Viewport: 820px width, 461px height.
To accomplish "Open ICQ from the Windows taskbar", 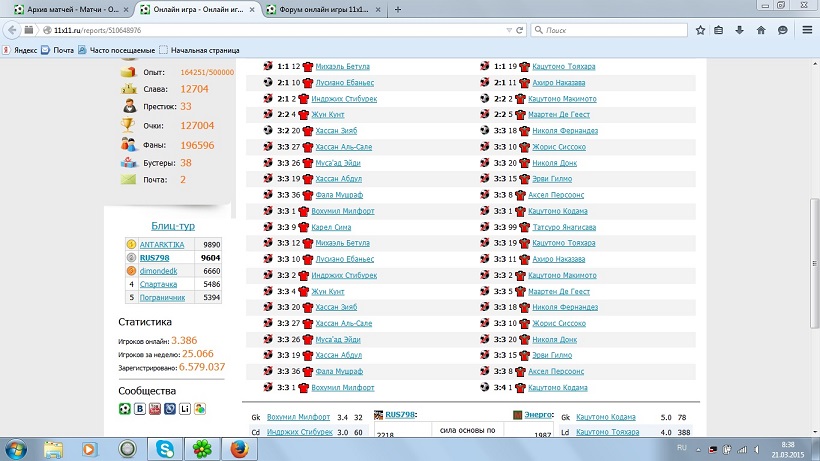I will pyautogui.click(x=204, y=448).
